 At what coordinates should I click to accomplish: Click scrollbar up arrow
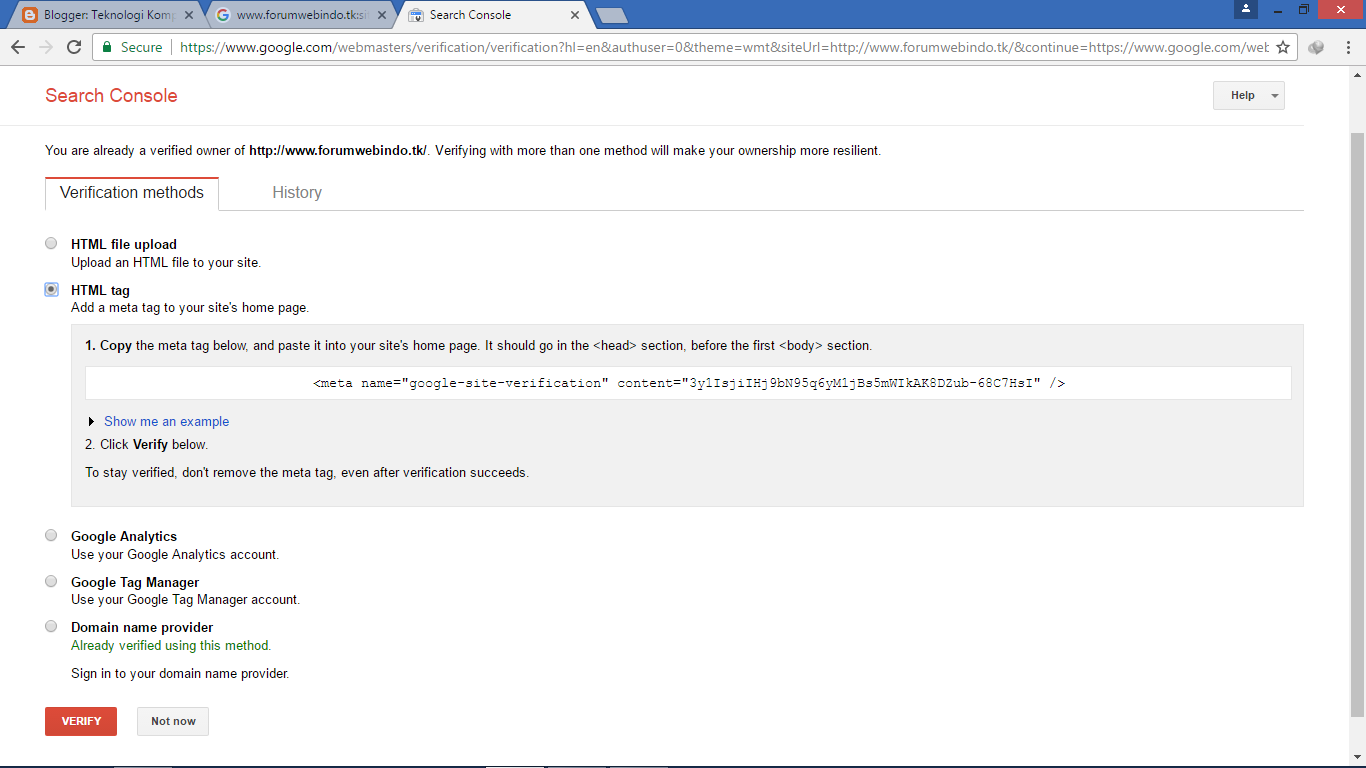click(x=1357, y=75)
